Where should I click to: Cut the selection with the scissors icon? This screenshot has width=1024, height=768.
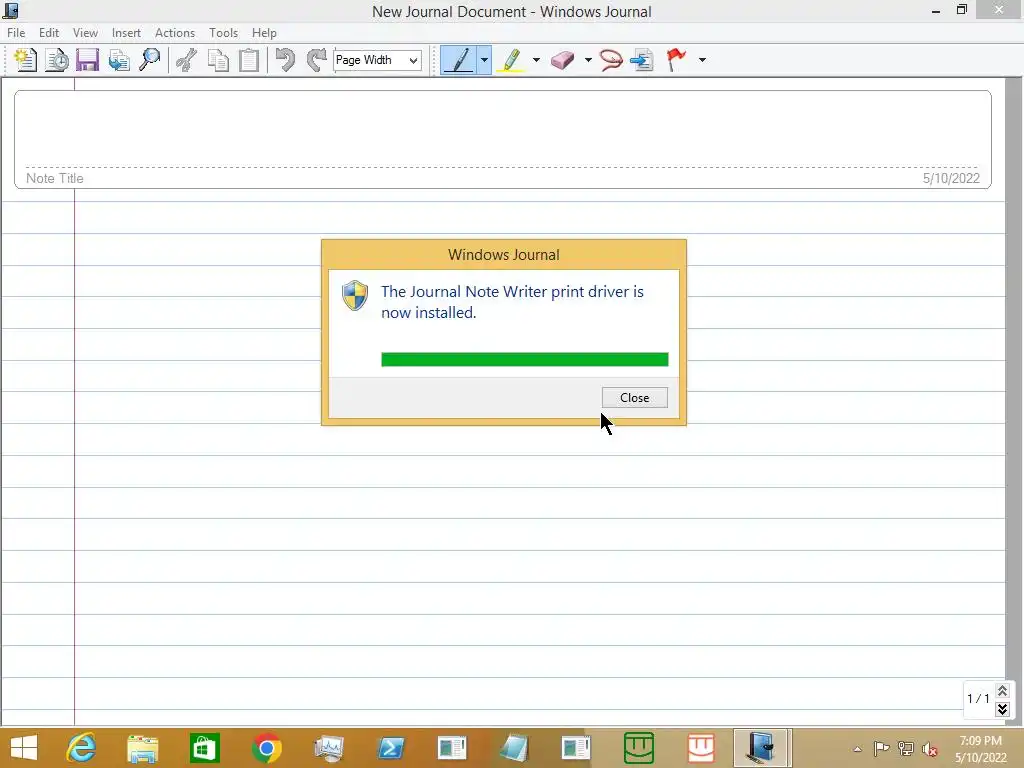coord(187,60)
